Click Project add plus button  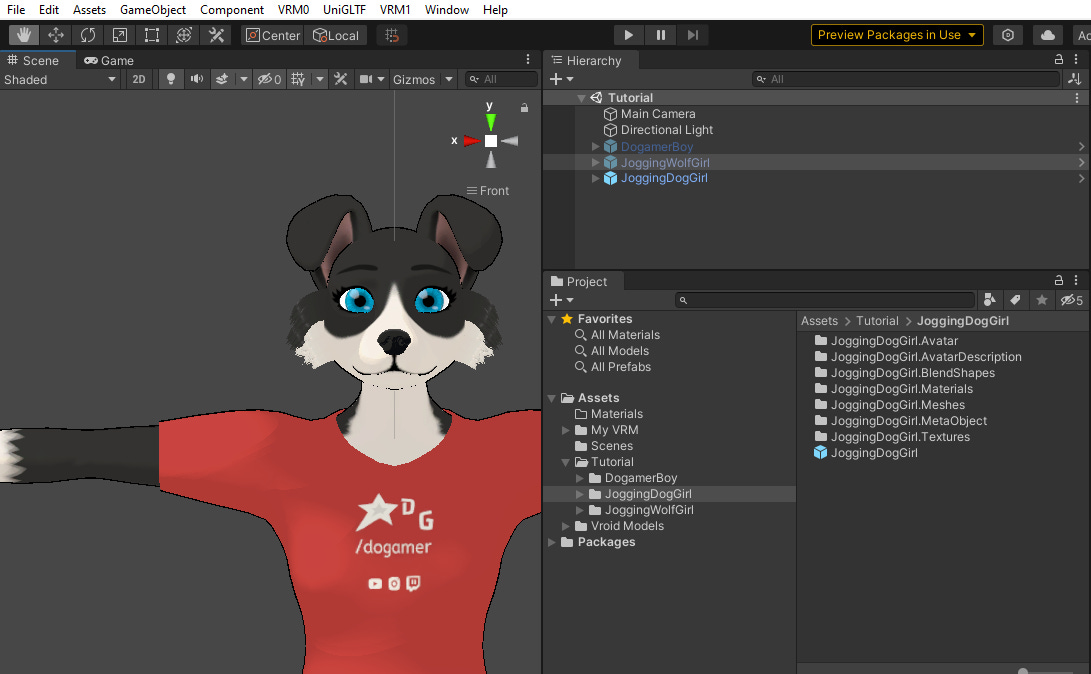(555, 300)
